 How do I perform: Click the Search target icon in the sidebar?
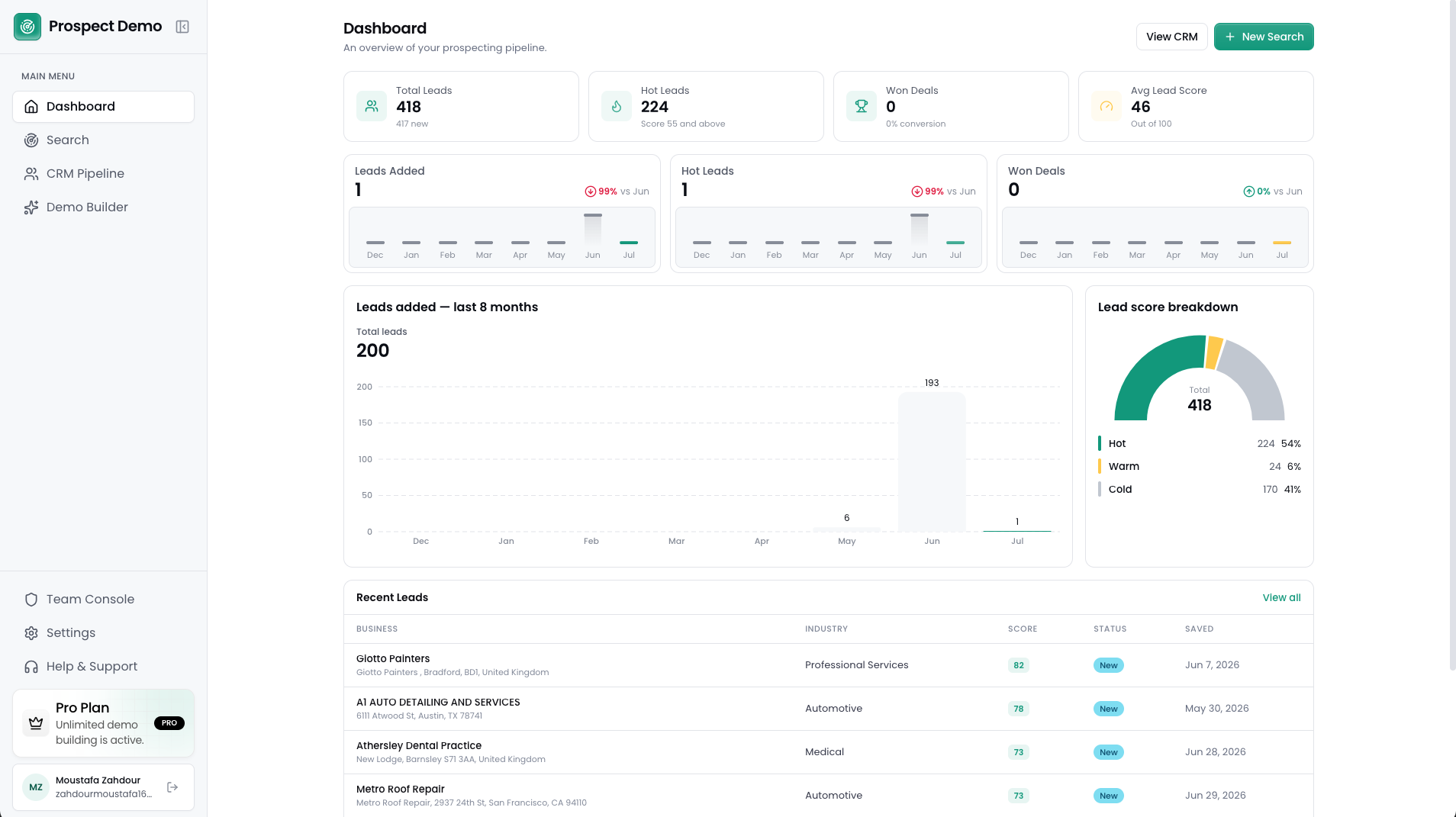pyautogui.click(x=31, y=140)
